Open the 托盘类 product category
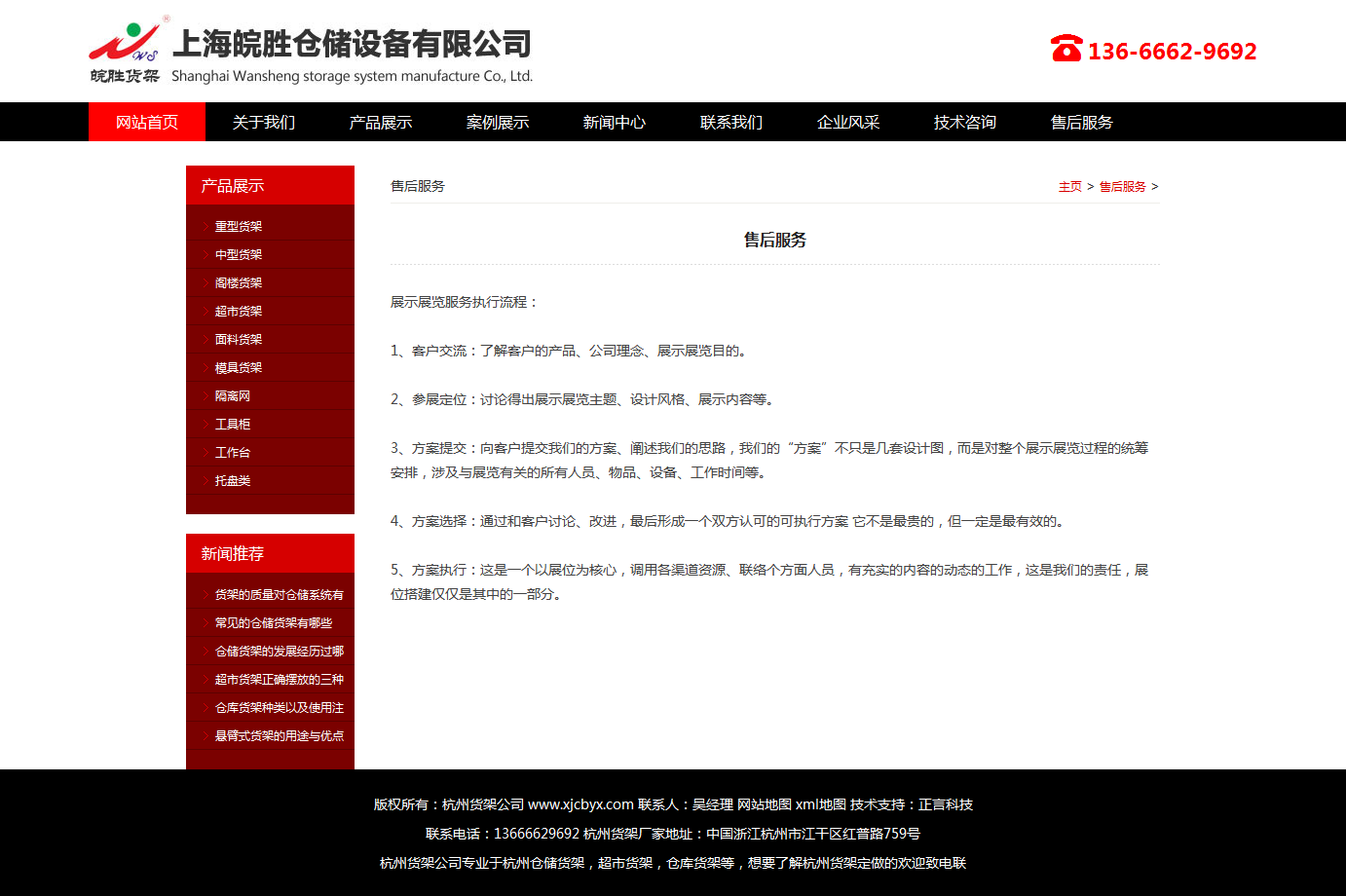The width and height of the screenshot is (1346, 896). pyautogui.click(x=233, y=480)
